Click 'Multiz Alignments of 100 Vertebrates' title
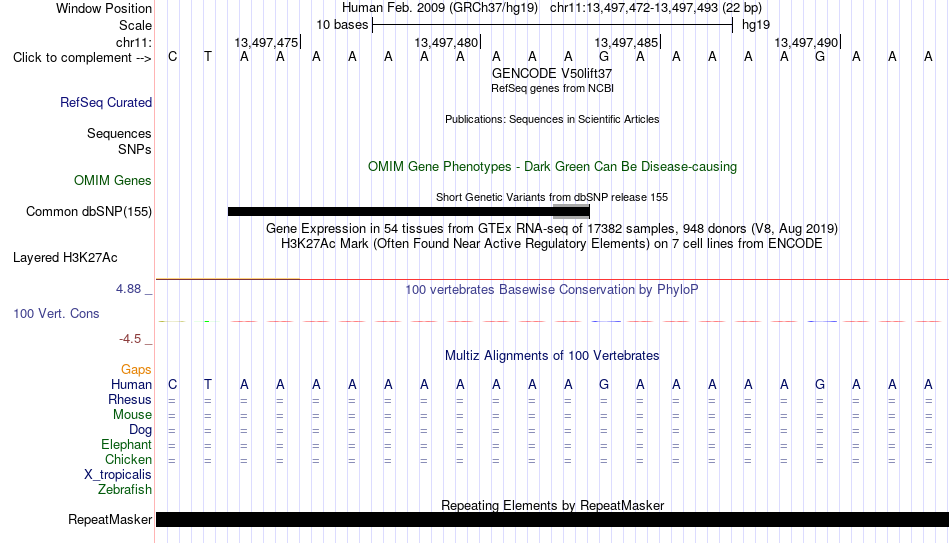This screenshot has width=950, height=543. pyautogui.click(x=552, y=356)
